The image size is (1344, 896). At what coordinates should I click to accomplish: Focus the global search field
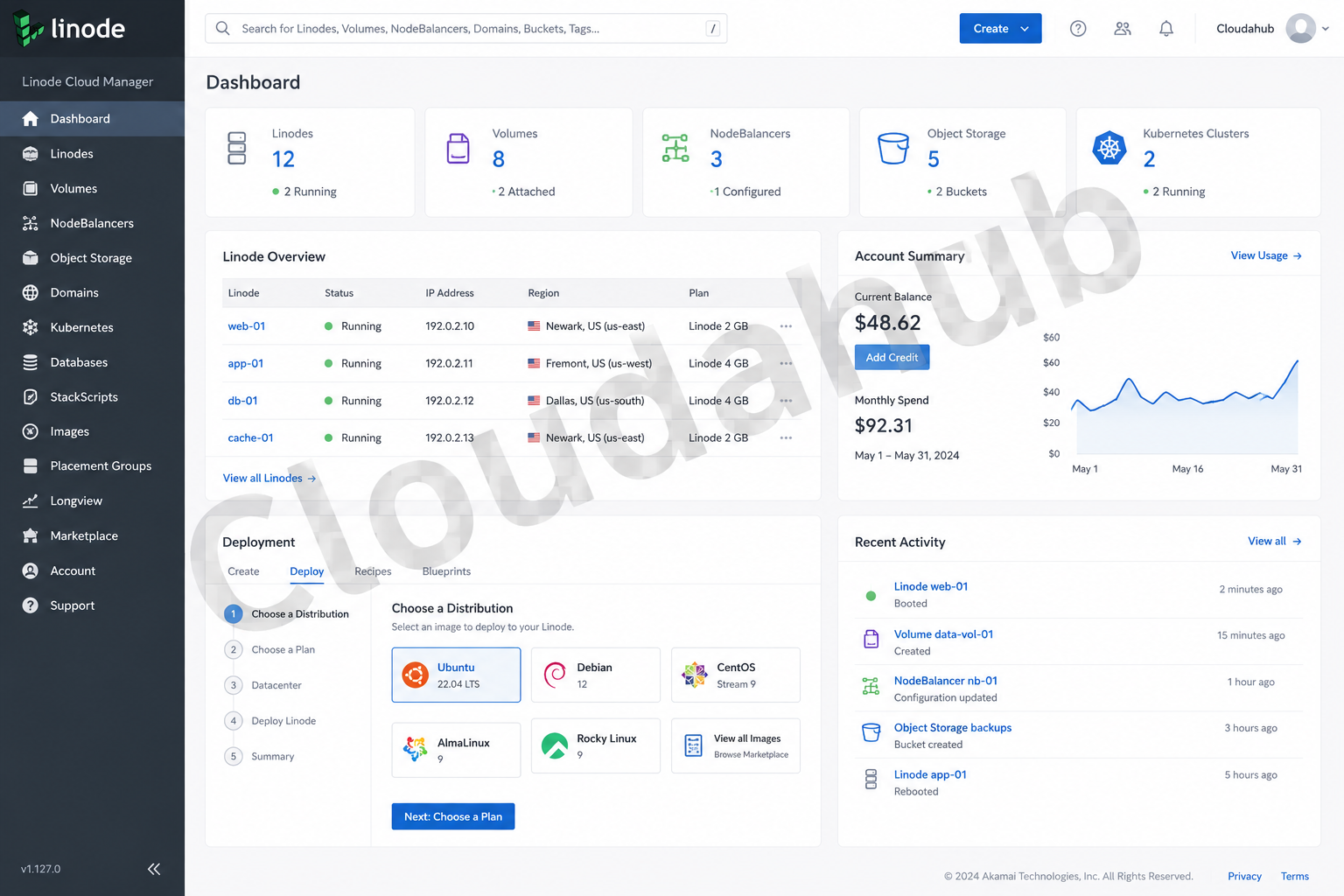(465, 29)
